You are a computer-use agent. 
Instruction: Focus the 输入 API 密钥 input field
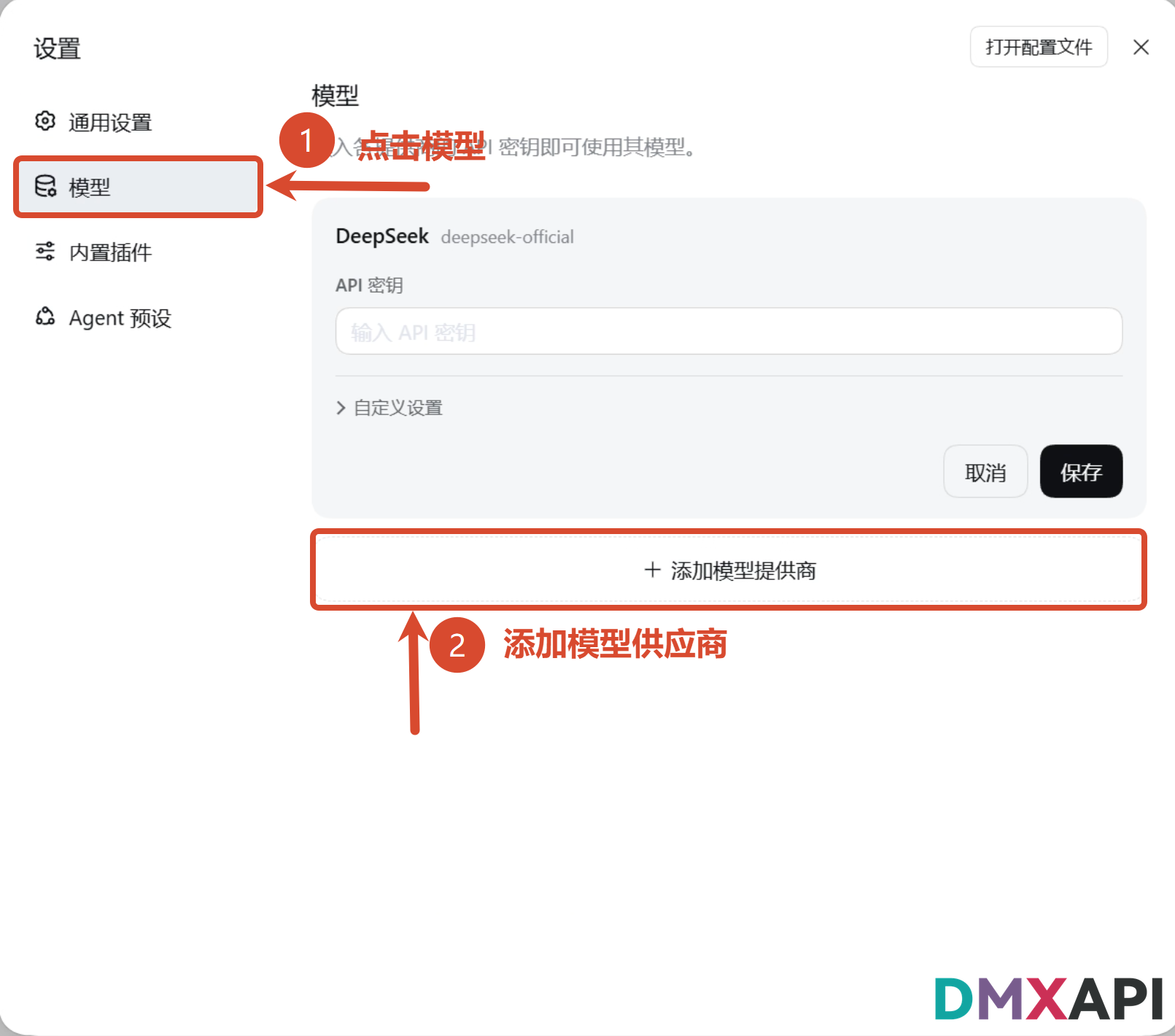pyautogui.click(x=729, y=331)
